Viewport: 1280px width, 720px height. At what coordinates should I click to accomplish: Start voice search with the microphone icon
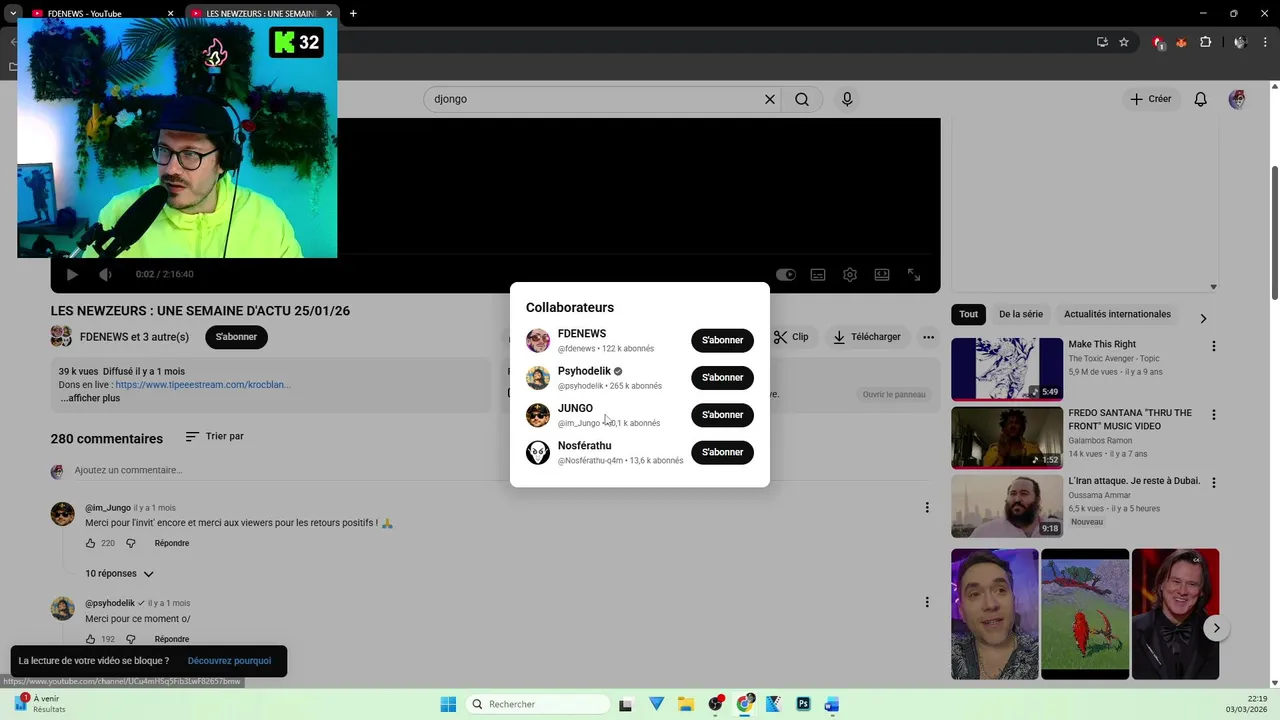click(847, 99)
